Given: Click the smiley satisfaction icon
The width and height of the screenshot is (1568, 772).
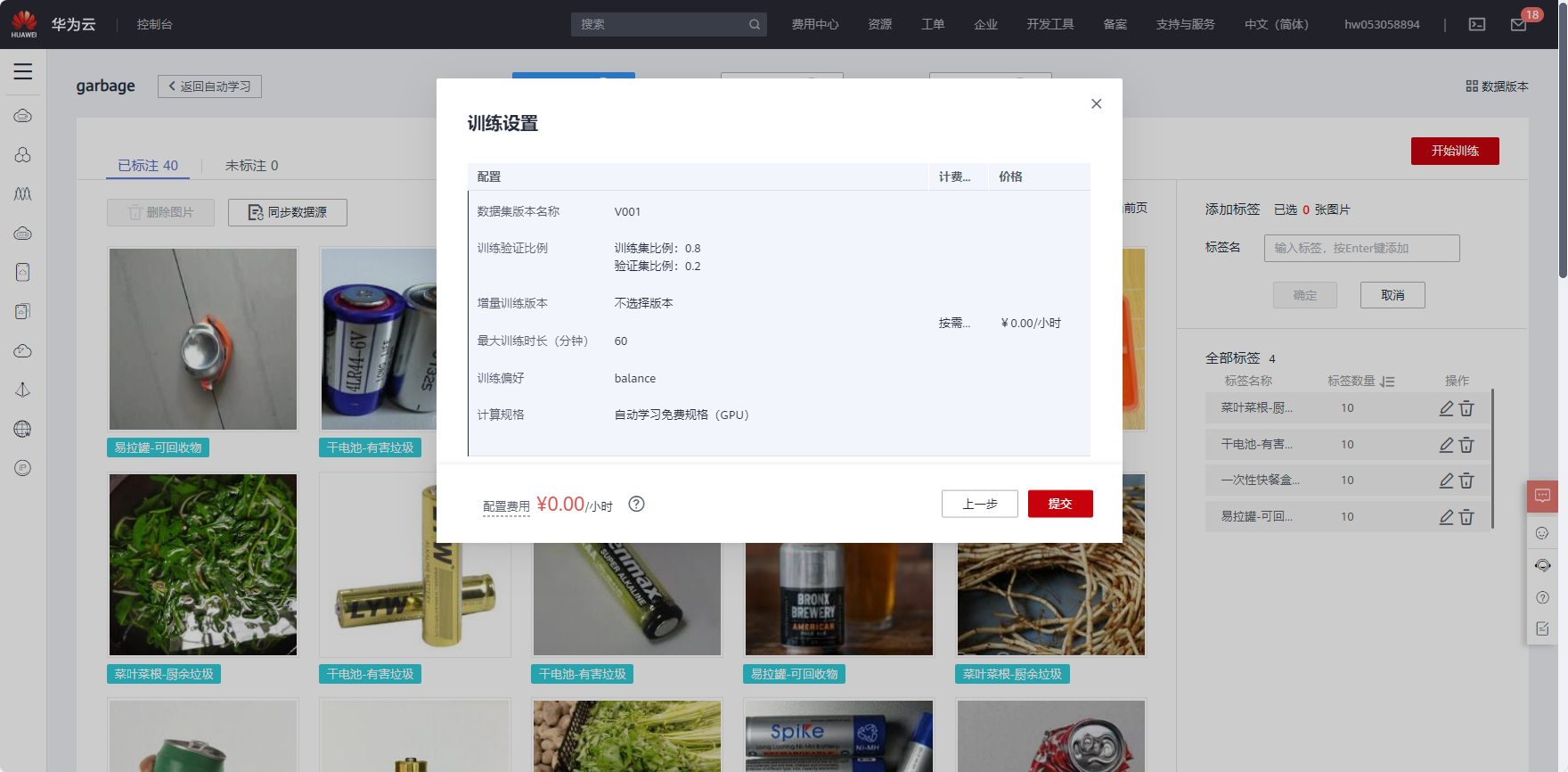Looking at the screenshot, I should (1542, 533).
